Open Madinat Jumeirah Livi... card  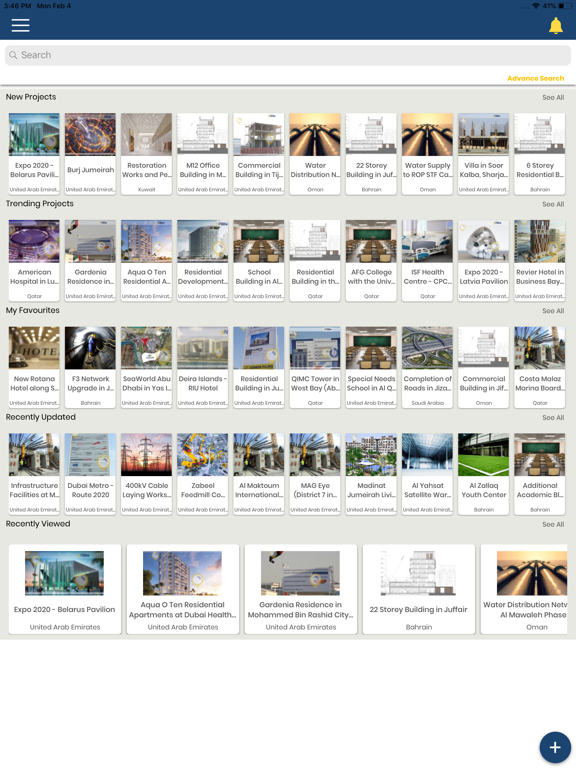tap(371, 474)
